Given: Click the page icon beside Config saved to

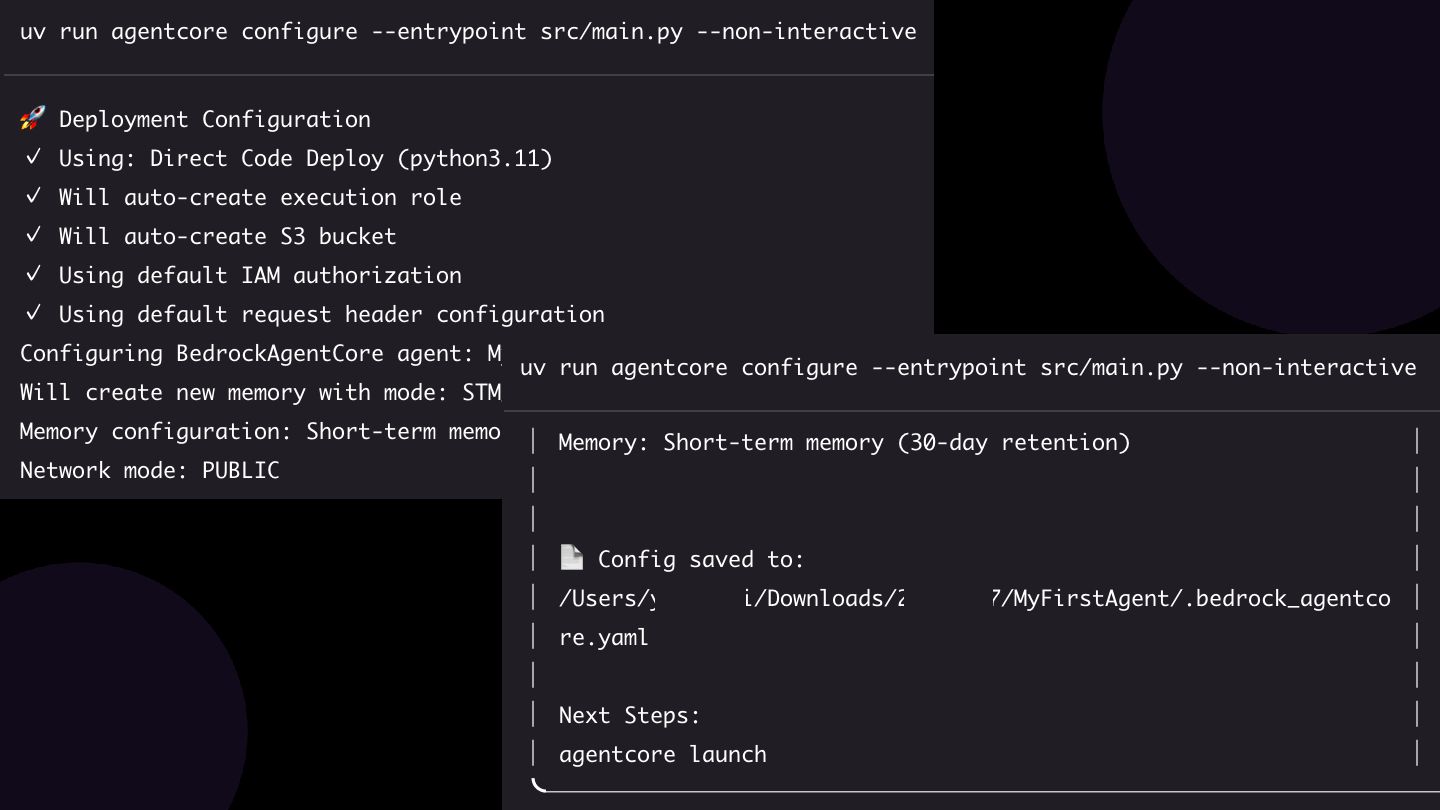Looking at the screenshot, I should tap(572, 558).
